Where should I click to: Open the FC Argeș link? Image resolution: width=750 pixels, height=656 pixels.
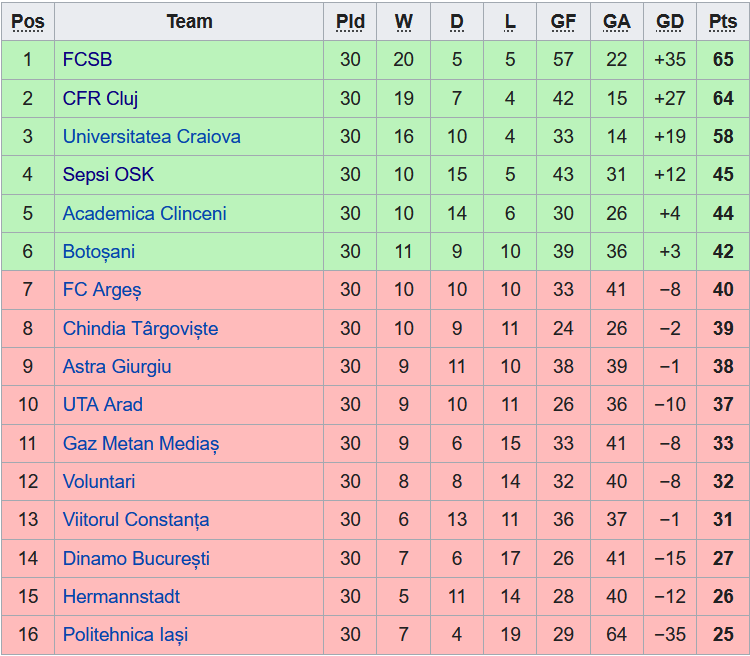pos(102,290)
